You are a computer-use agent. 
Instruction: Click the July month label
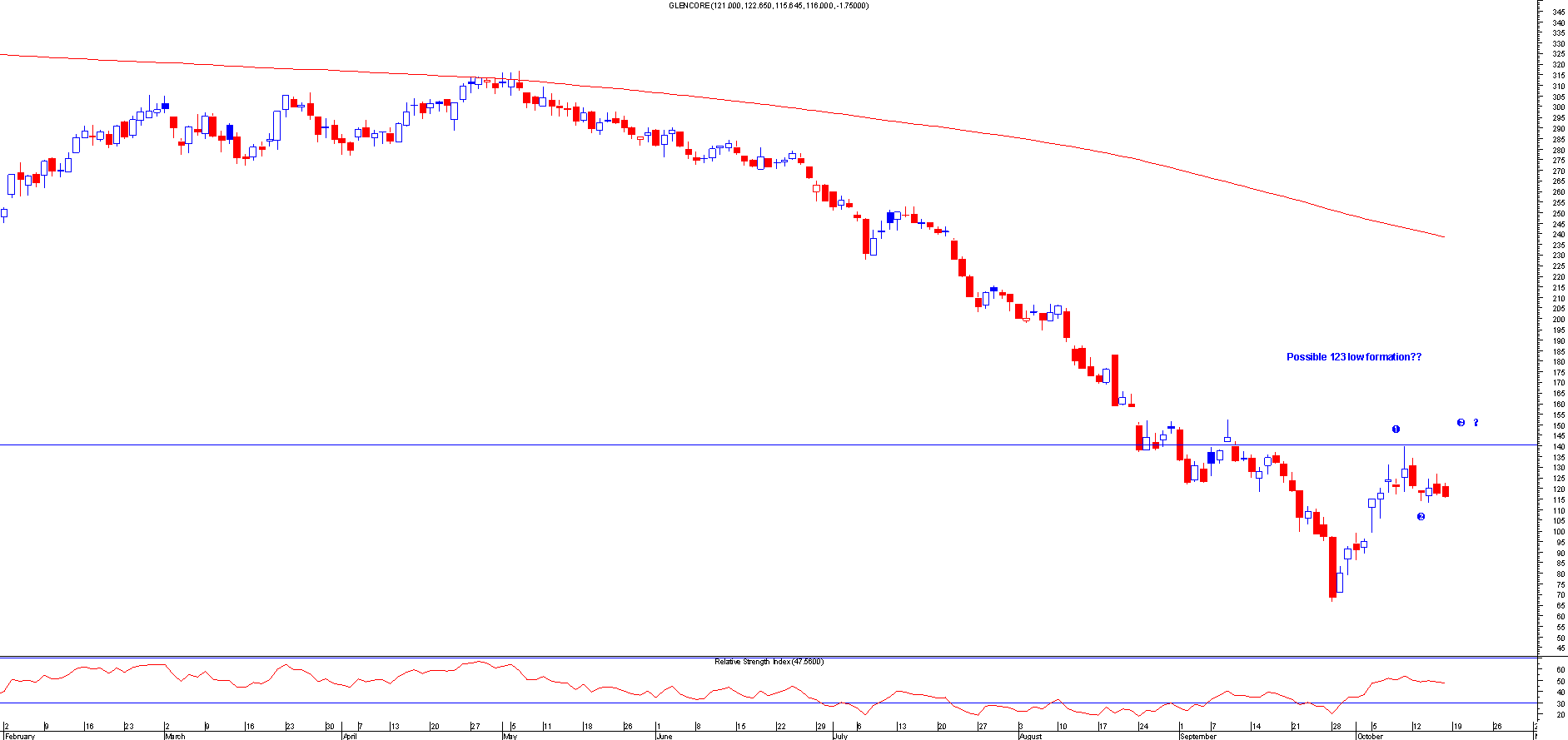click(x=839, y=736)
